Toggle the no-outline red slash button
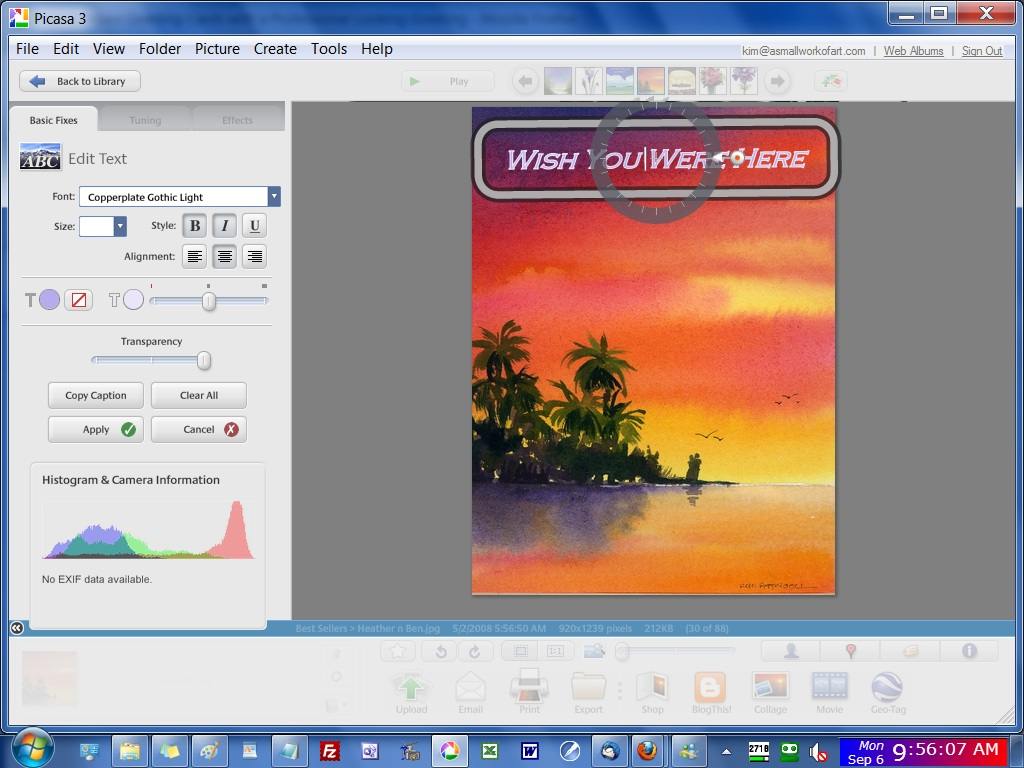Screen dimensions: 1024x768 pos(78,300)
